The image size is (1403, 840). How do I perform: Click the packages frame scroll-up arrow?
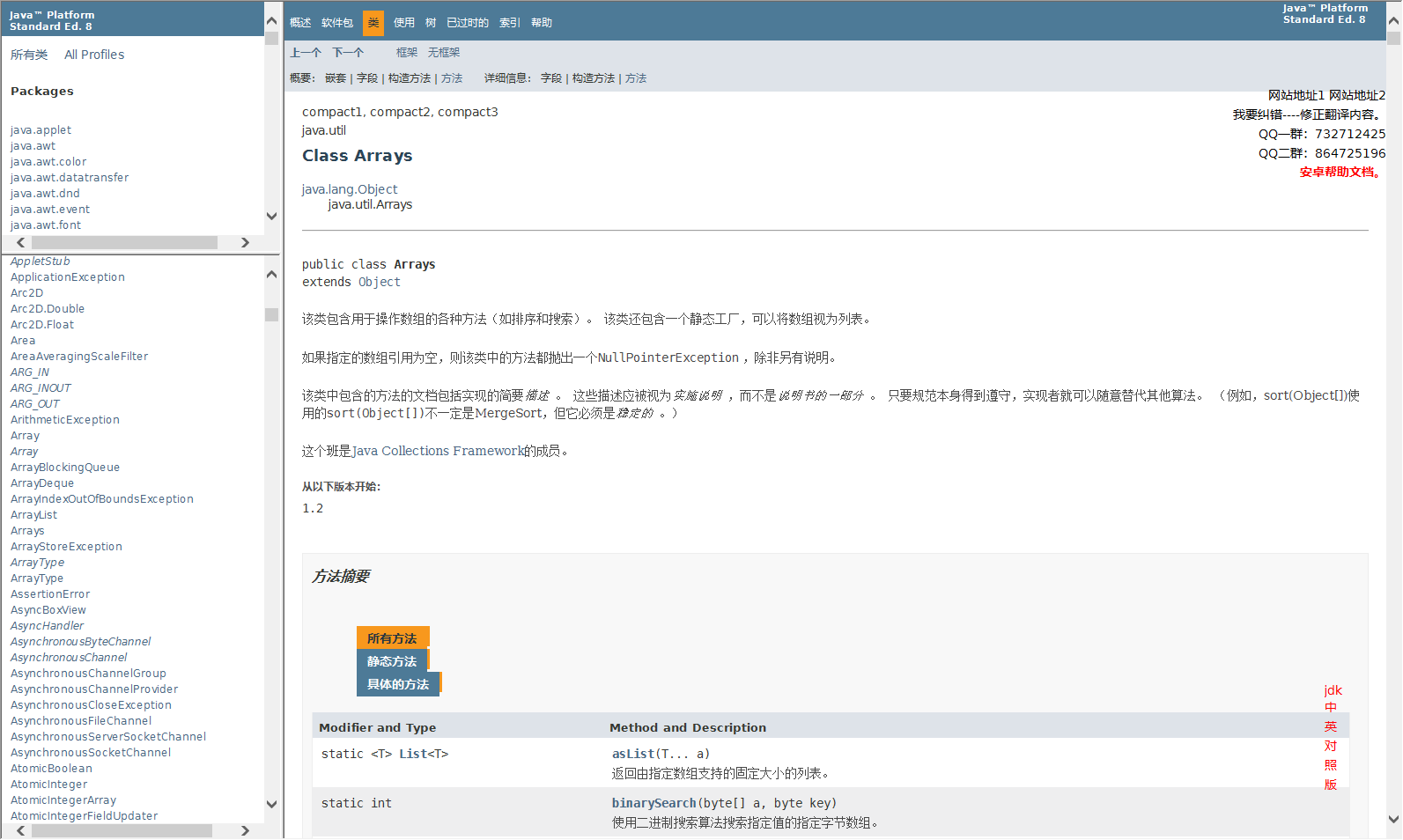click(271, 20)
